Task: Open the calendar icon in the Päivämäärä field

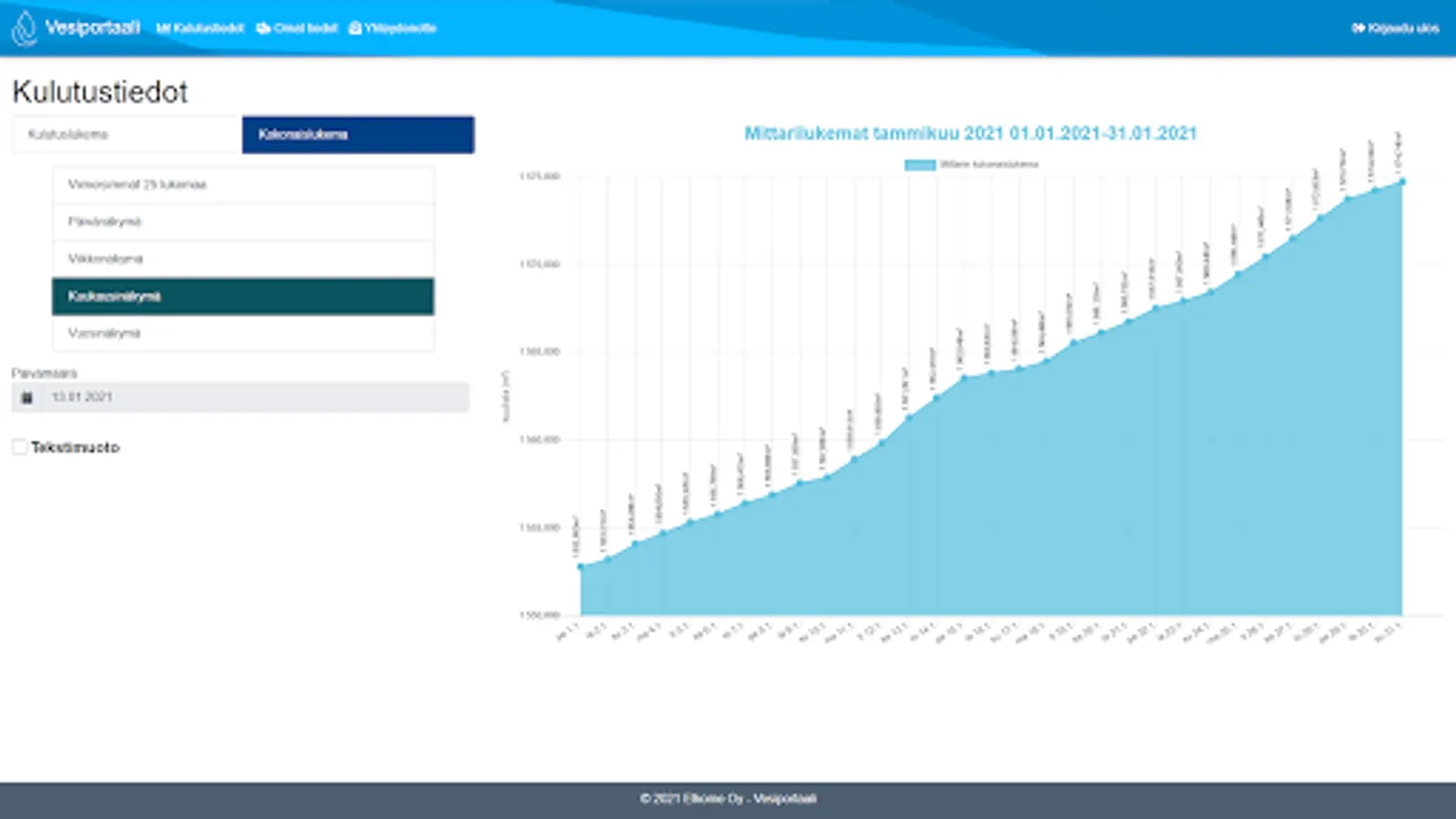Action: (x=27, y=397)
